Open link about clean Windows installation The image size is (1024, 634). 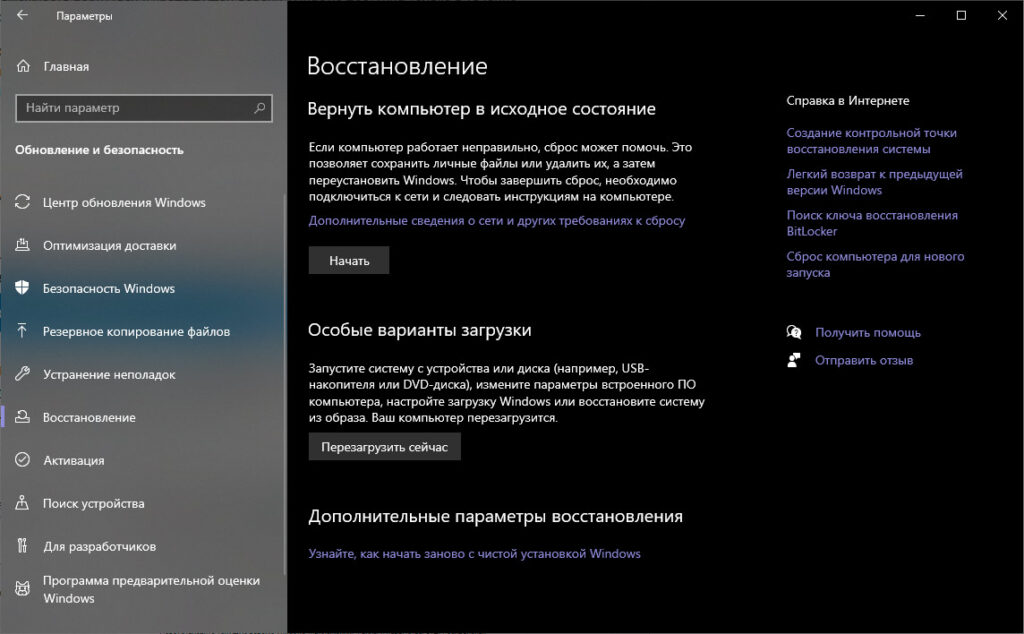[474, 553]
